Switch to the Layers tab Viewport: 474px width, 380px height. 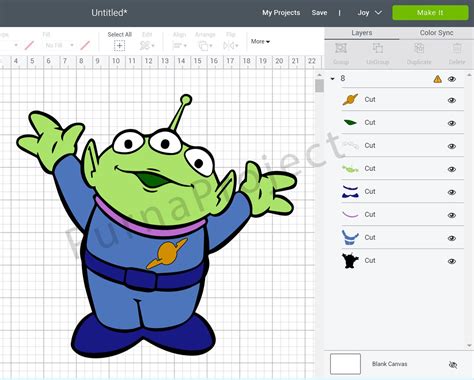coord(362,33)
